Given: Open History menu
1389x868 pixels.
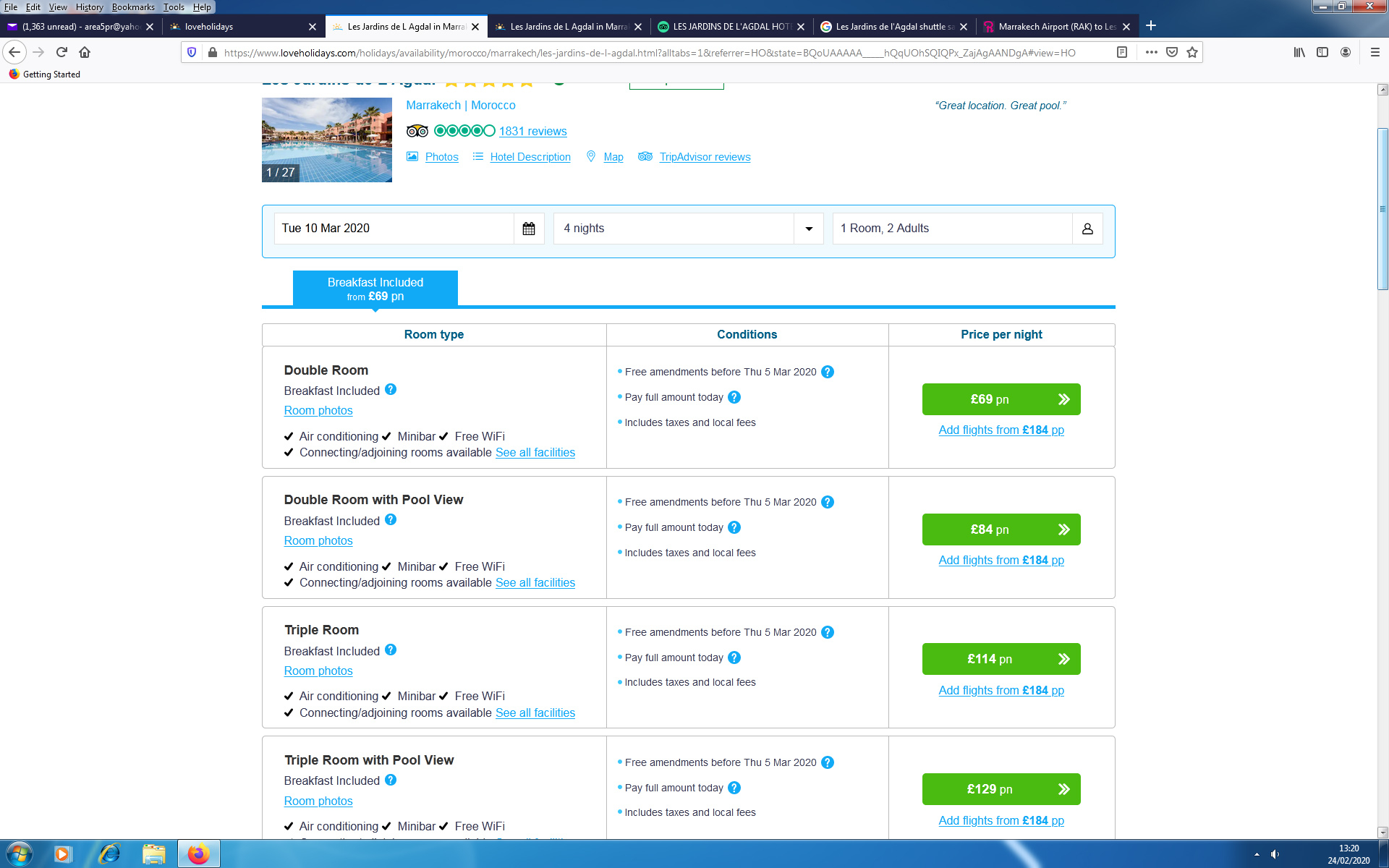Looking at the screenshot, I should pyautogui.click(x=89, y=7).
